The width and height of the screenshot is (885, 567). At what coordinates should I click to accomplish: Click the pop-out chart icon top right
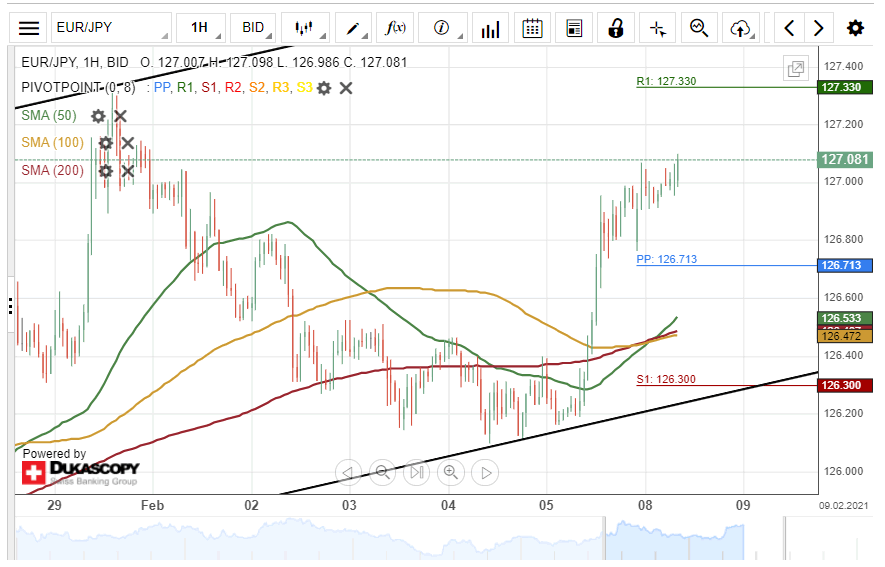pyautogui.click(x=796, y=69)
